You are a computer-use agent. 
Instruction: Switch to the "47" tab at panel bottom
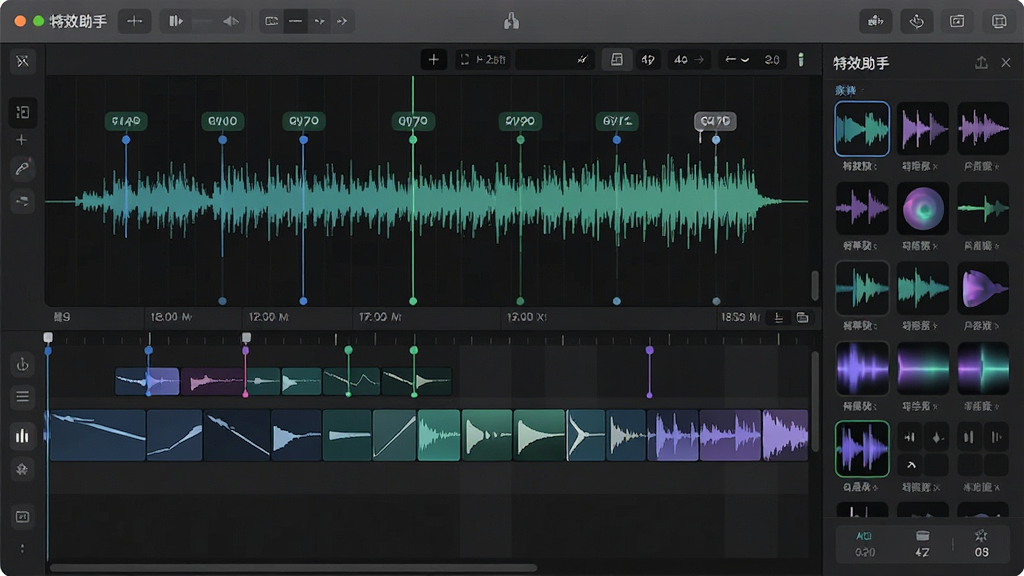tap(922, 543)
